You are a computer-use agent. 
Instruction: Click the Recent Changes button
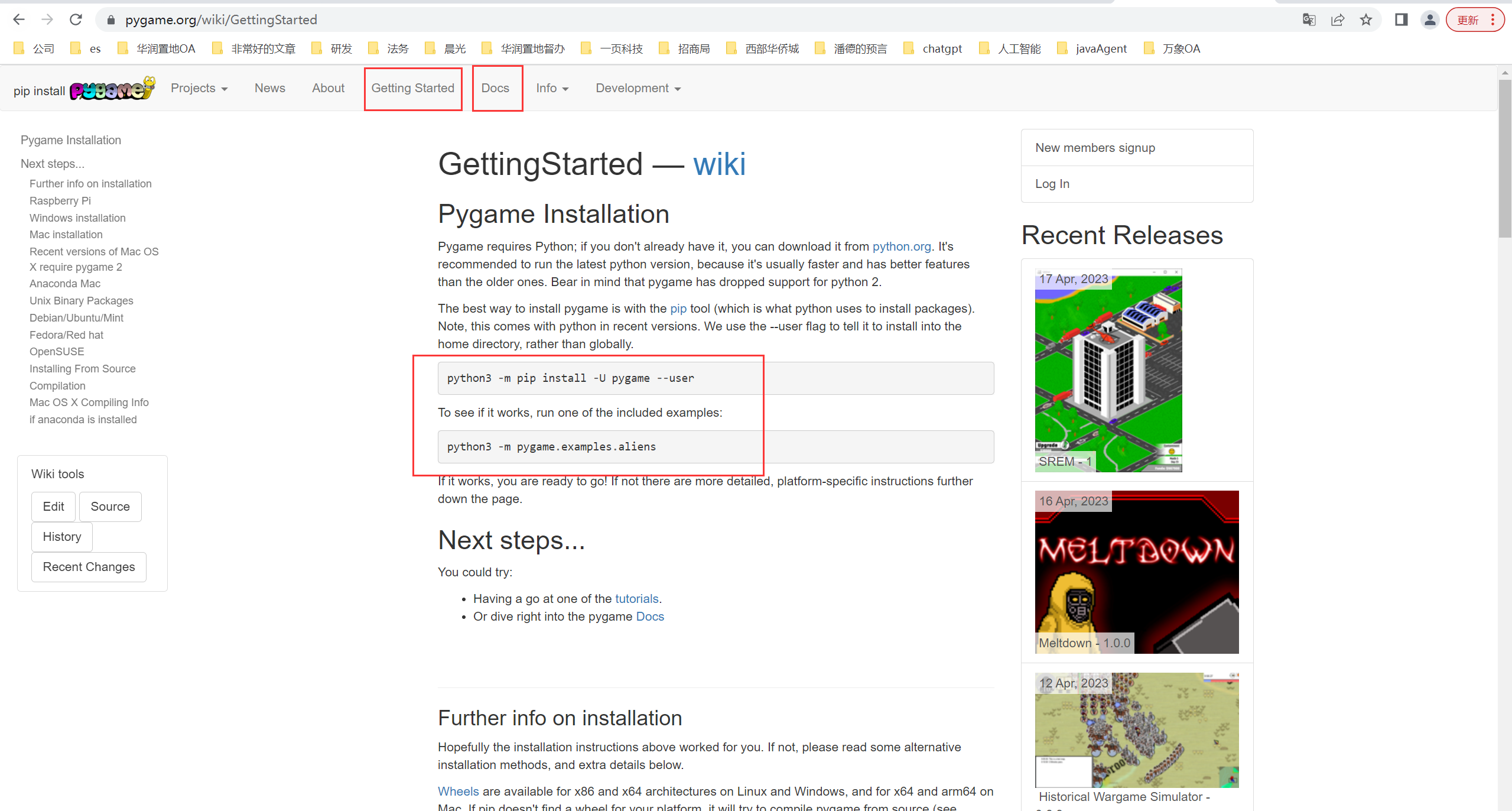click(x=89, y=567)
